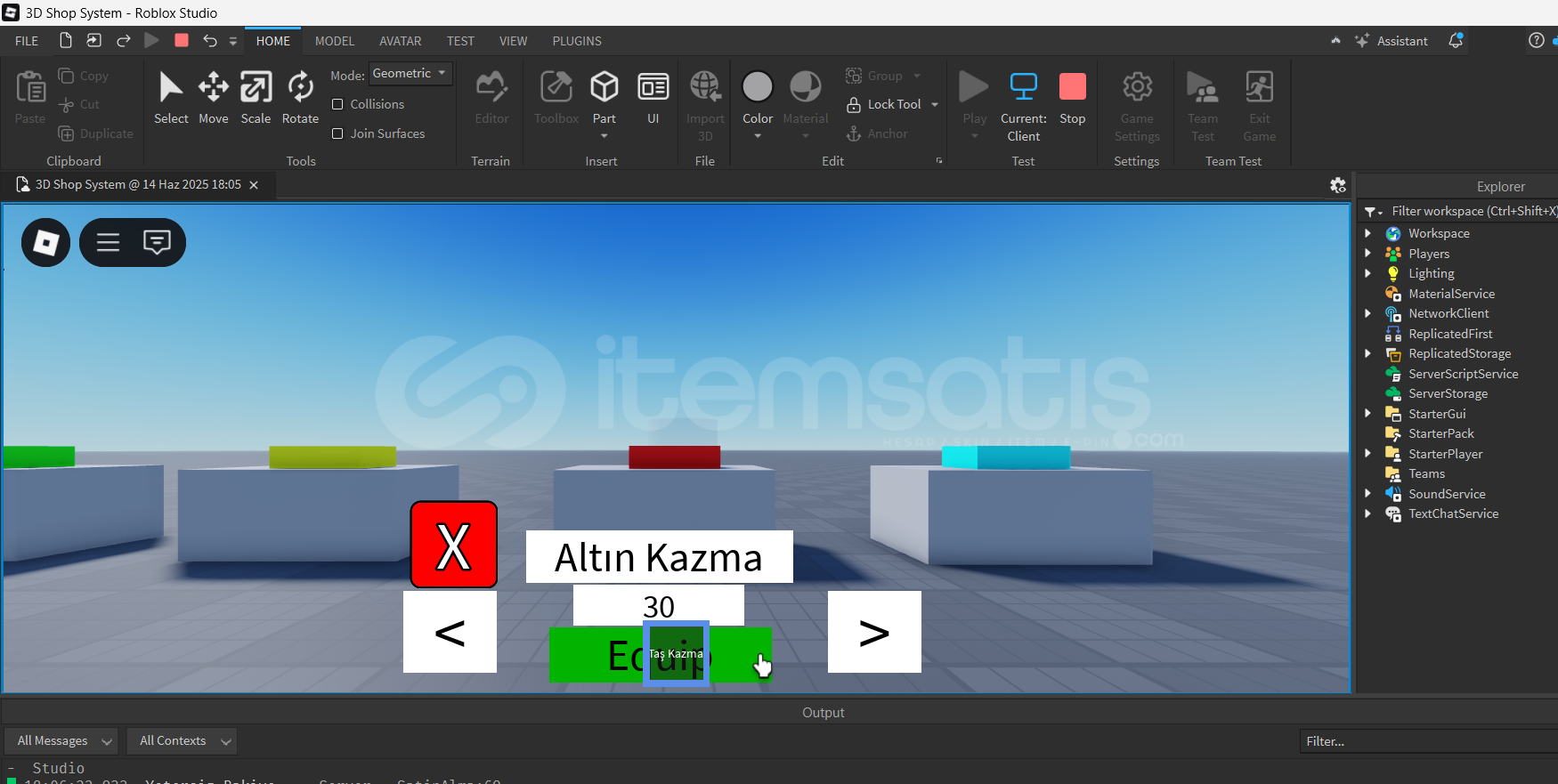Open the FILE menu

(27, 41)
